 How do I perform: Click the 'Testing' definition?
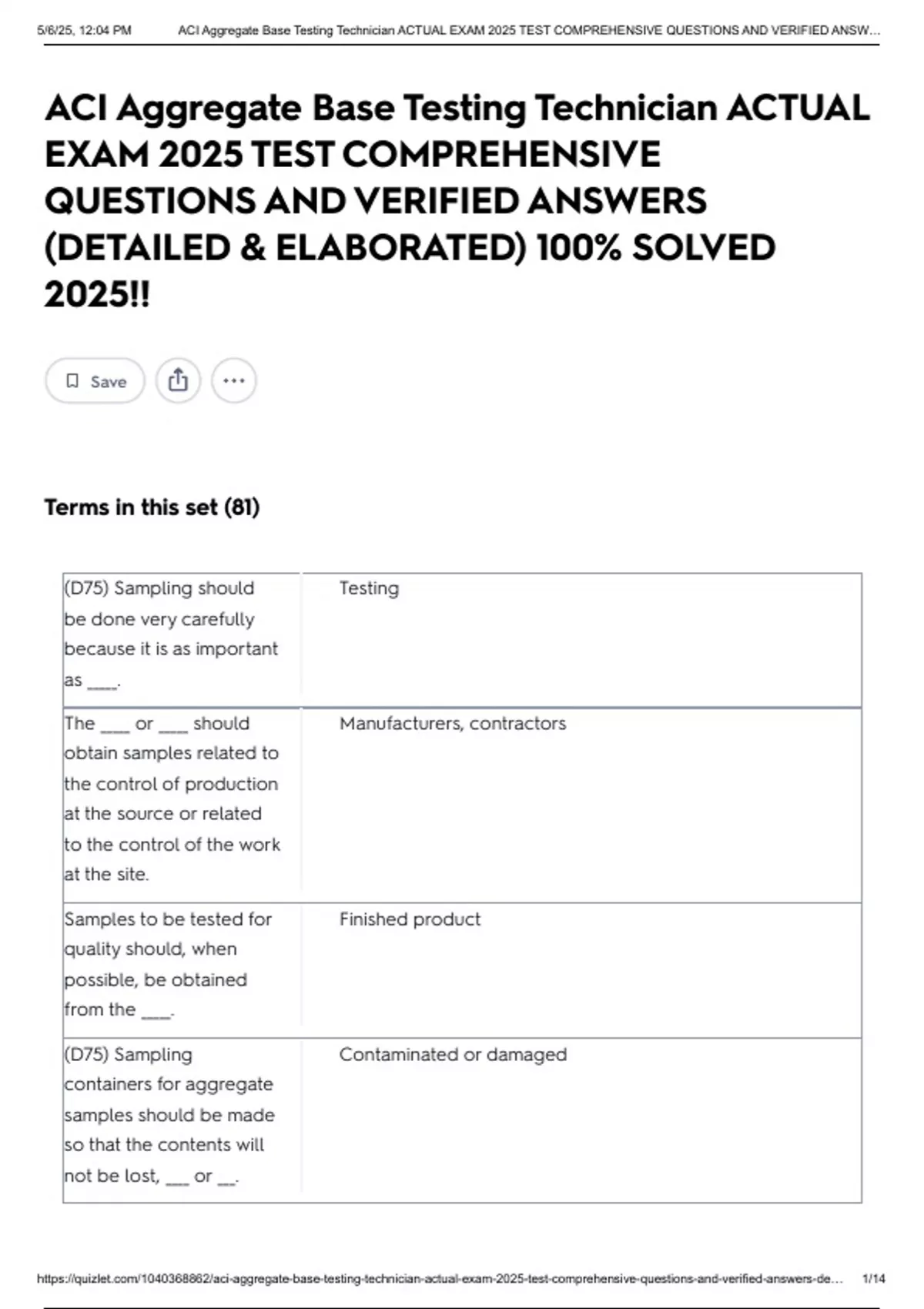(x=369, y=588)
